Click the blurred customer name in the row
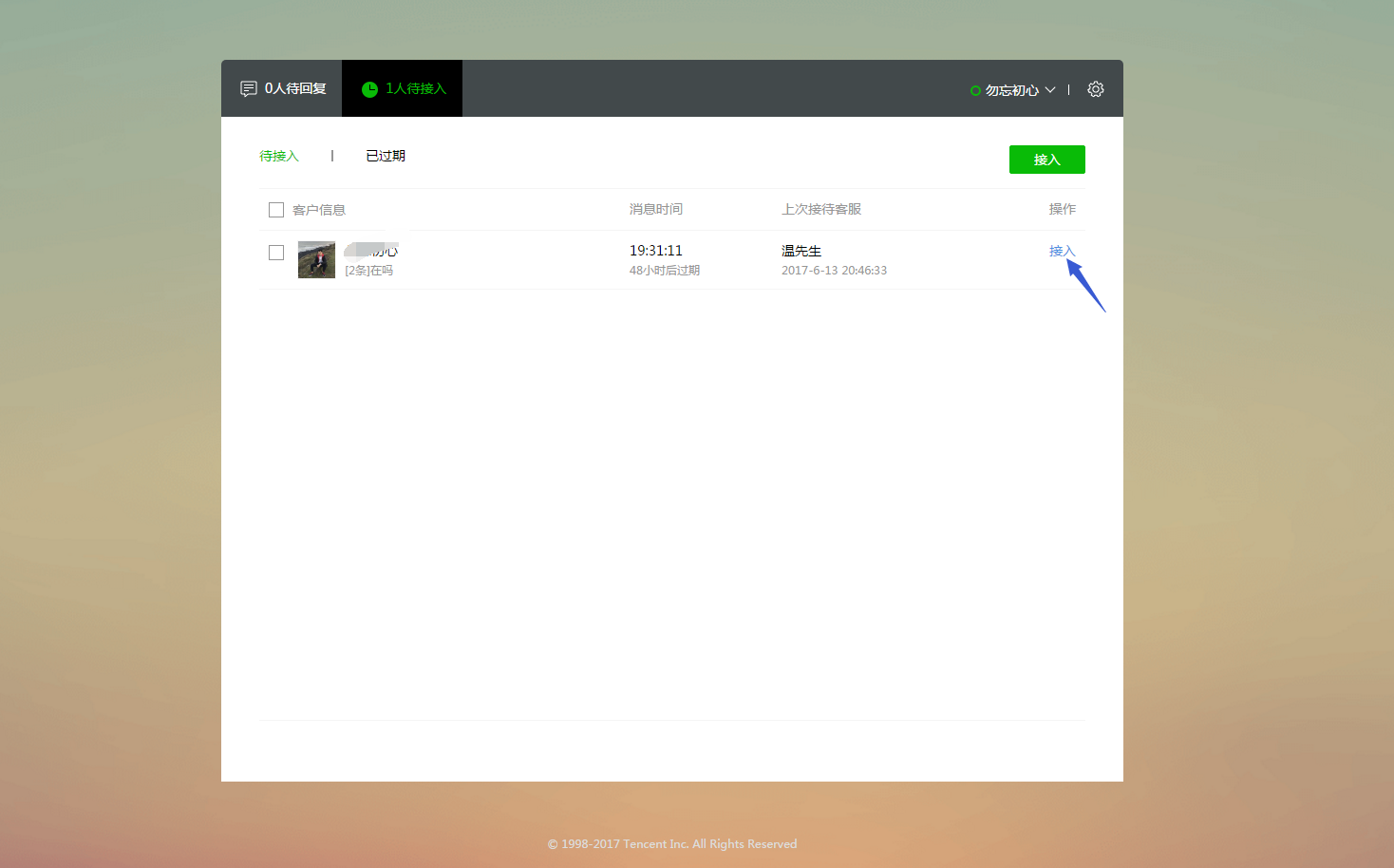1394x868 pixels. pyautogui.click(x=371, y=251)
